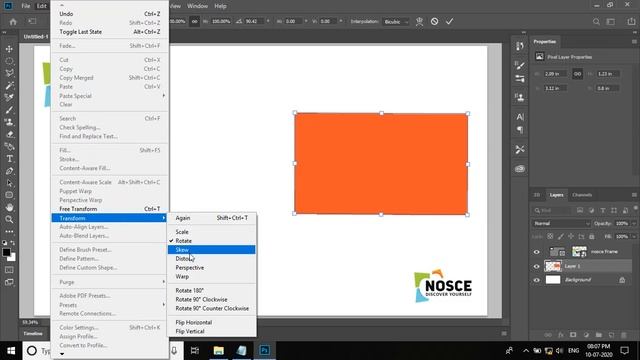Open the Paragraph panel icon
The image size is (640, 360).
coord(520,130)
